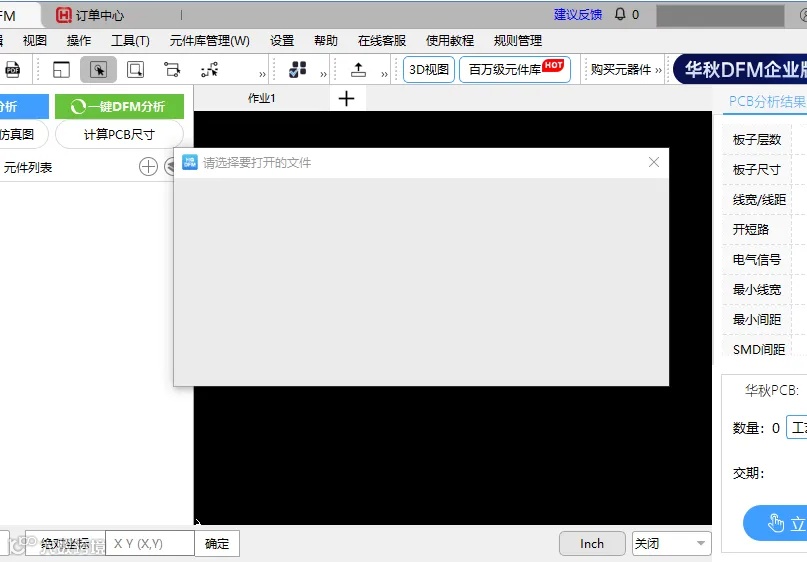Open the 工具(T) menu

130,41
